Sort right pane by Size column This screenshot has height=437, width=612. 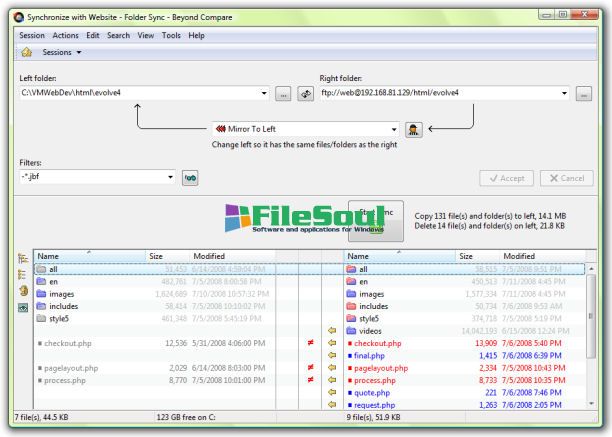click(x=478, y=256)
